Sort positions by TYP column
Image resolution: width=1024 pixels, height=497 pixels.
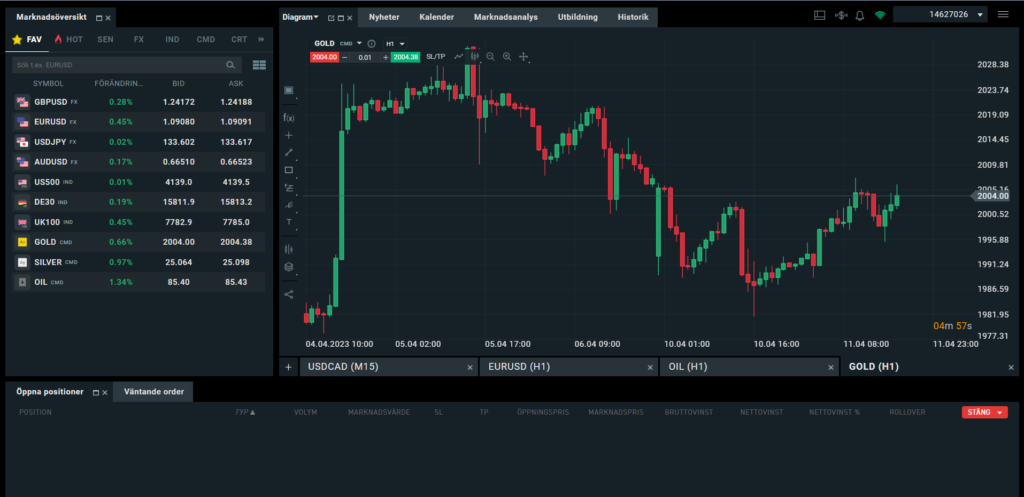coord(245,412)
